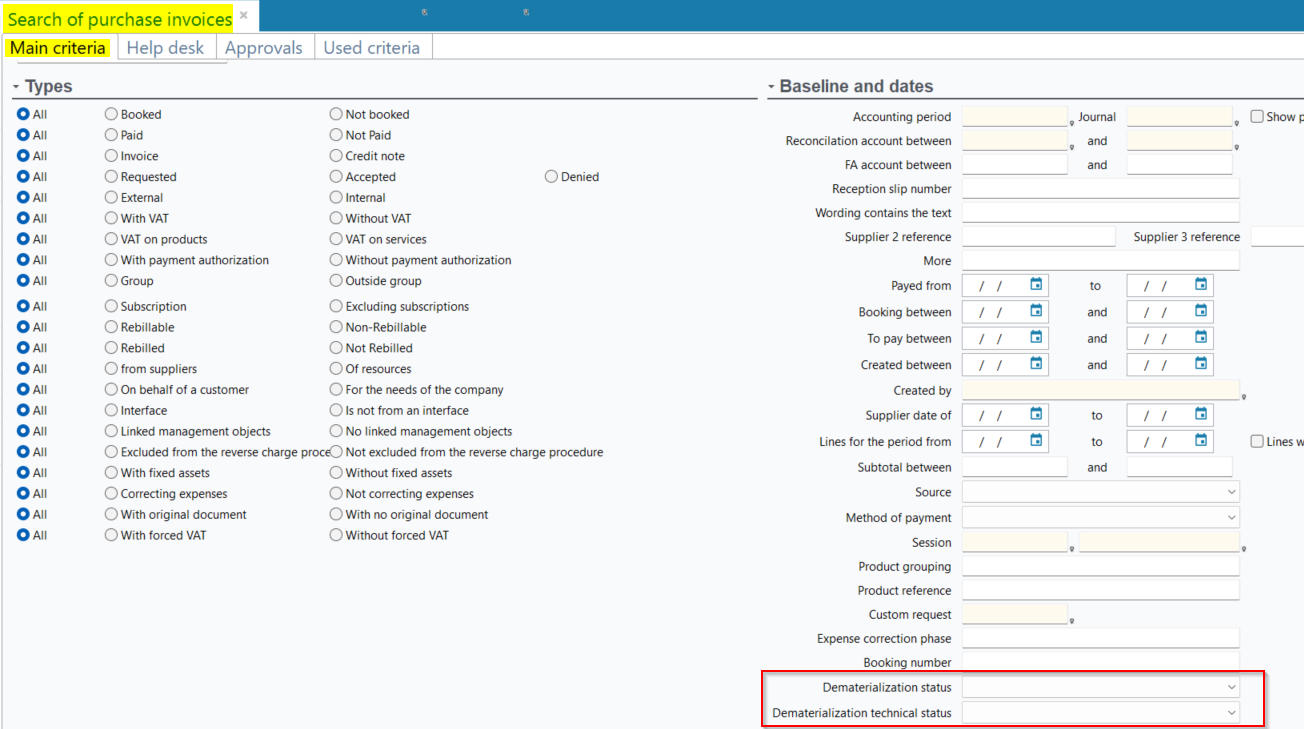
Task: Open calendar picker for Payed from date
Action: (x=1036, y=285)
